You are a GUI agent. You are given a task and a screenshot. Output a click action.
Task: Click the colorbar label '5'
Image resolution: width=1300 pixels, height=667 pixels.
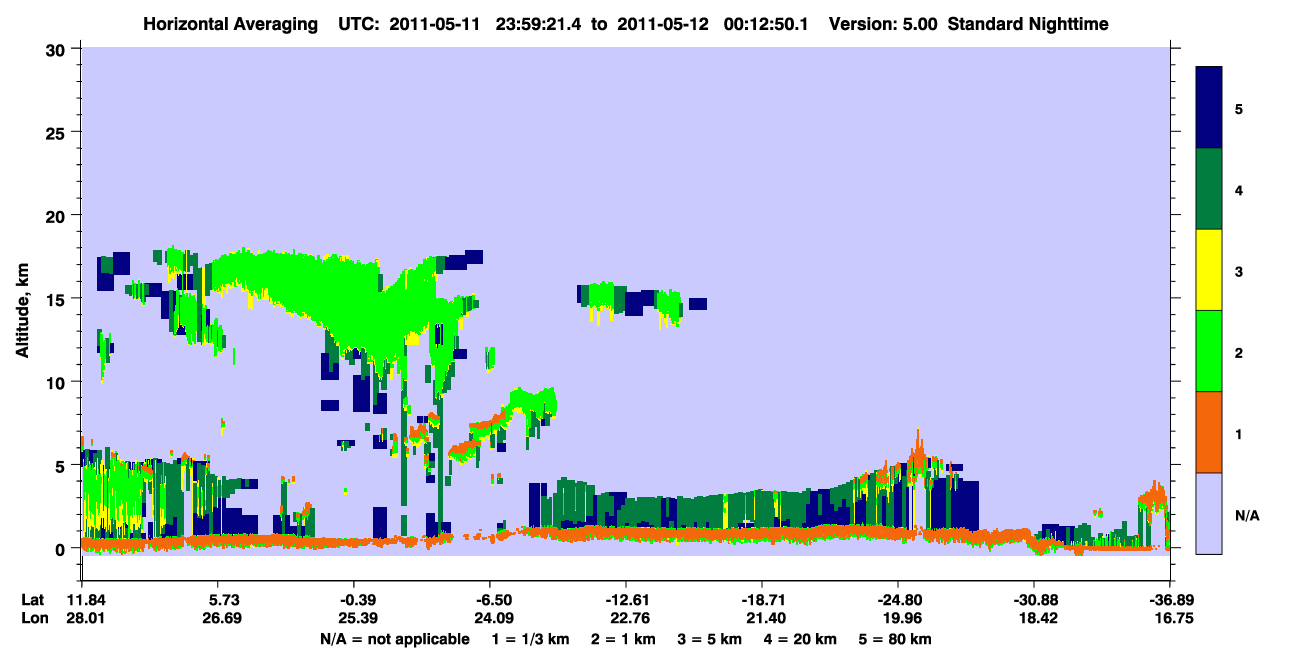coord(1238,109)
